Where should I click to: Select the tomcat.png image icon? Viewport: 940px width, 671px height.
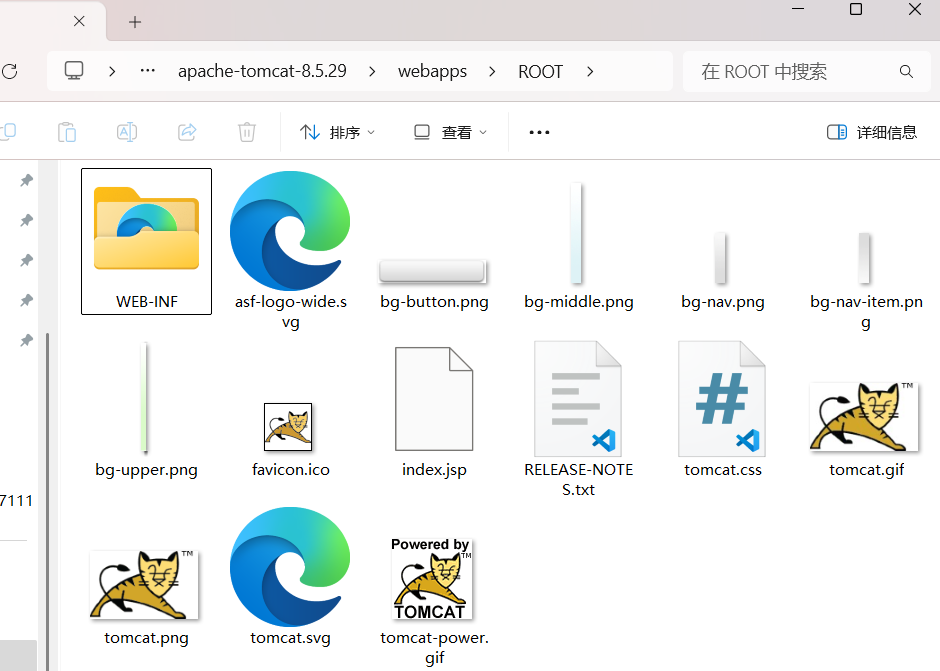pos(144,585)
